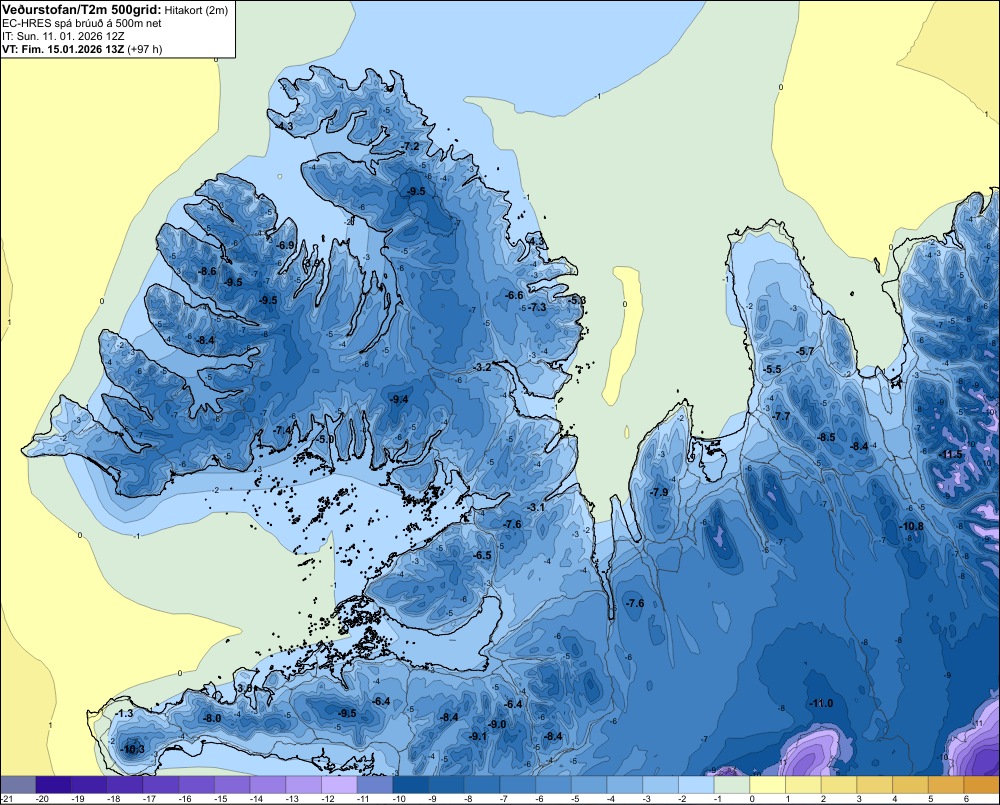Click the -7.3 temperature label on map
Screen dimensions: 1000x805
click(537, 307)
